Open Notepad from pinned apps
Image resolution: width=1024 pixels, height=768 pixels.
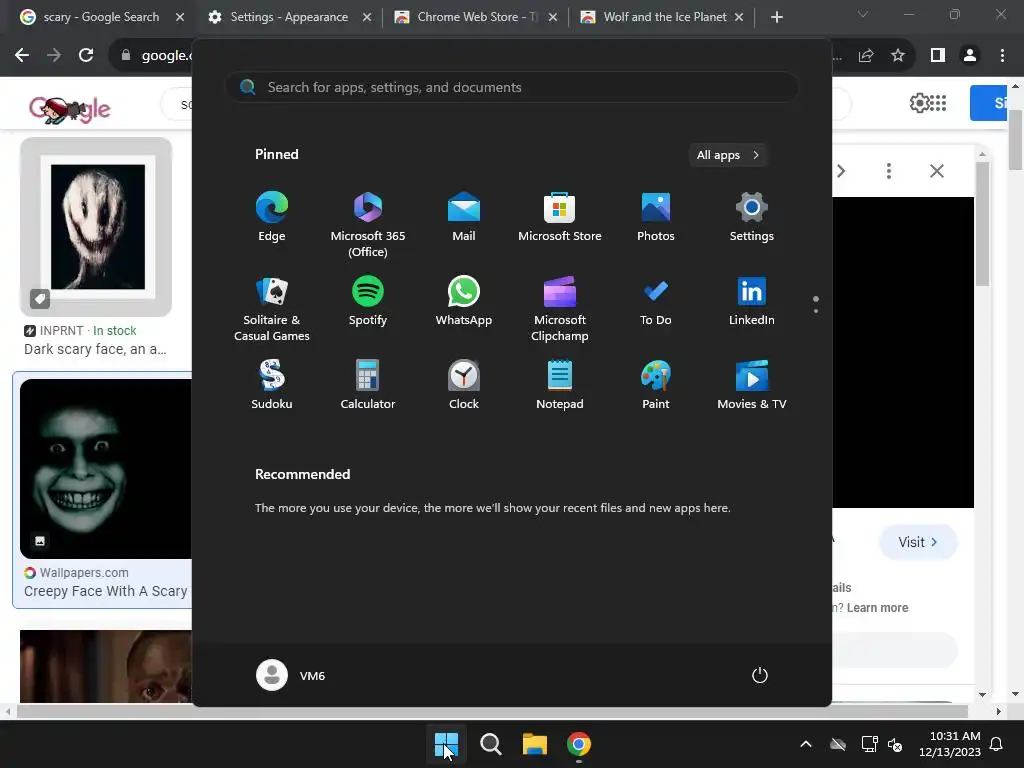[x=560, y=385]
